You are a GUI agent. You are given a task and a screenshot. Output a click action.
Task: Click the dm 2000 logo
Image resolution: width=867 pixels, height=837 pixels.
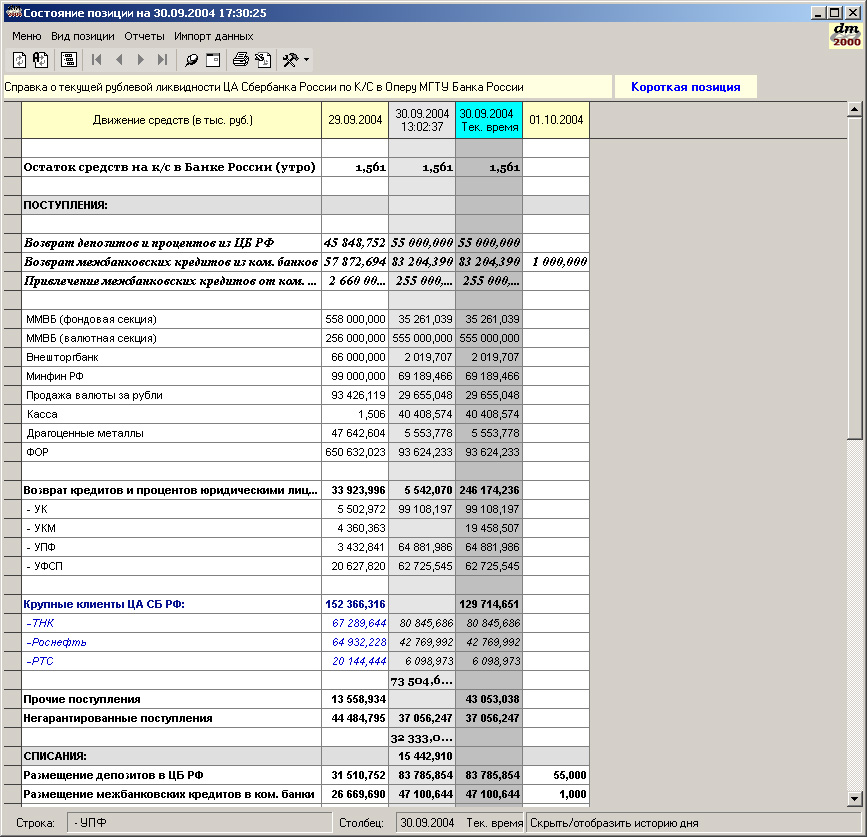coord(846,35)
